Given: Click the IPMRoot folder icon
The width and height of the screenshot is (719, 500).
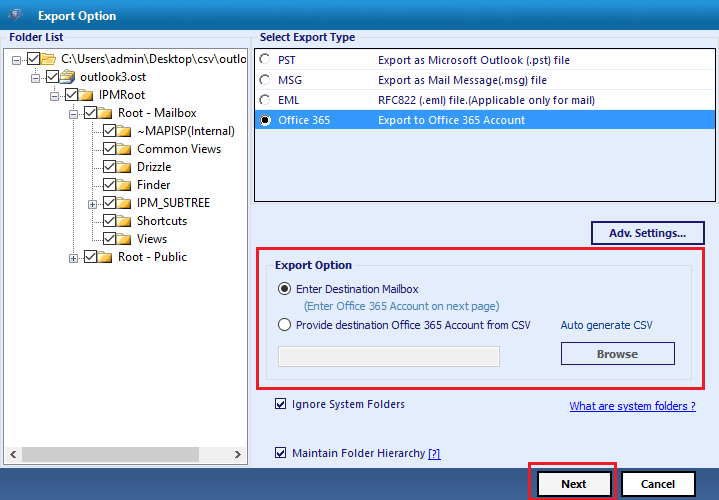Looking at the screenshot, I should tap(86, 95).
